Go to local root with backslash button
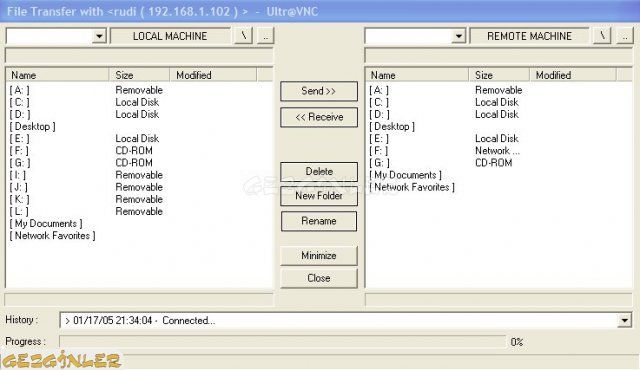 point(244,36)
